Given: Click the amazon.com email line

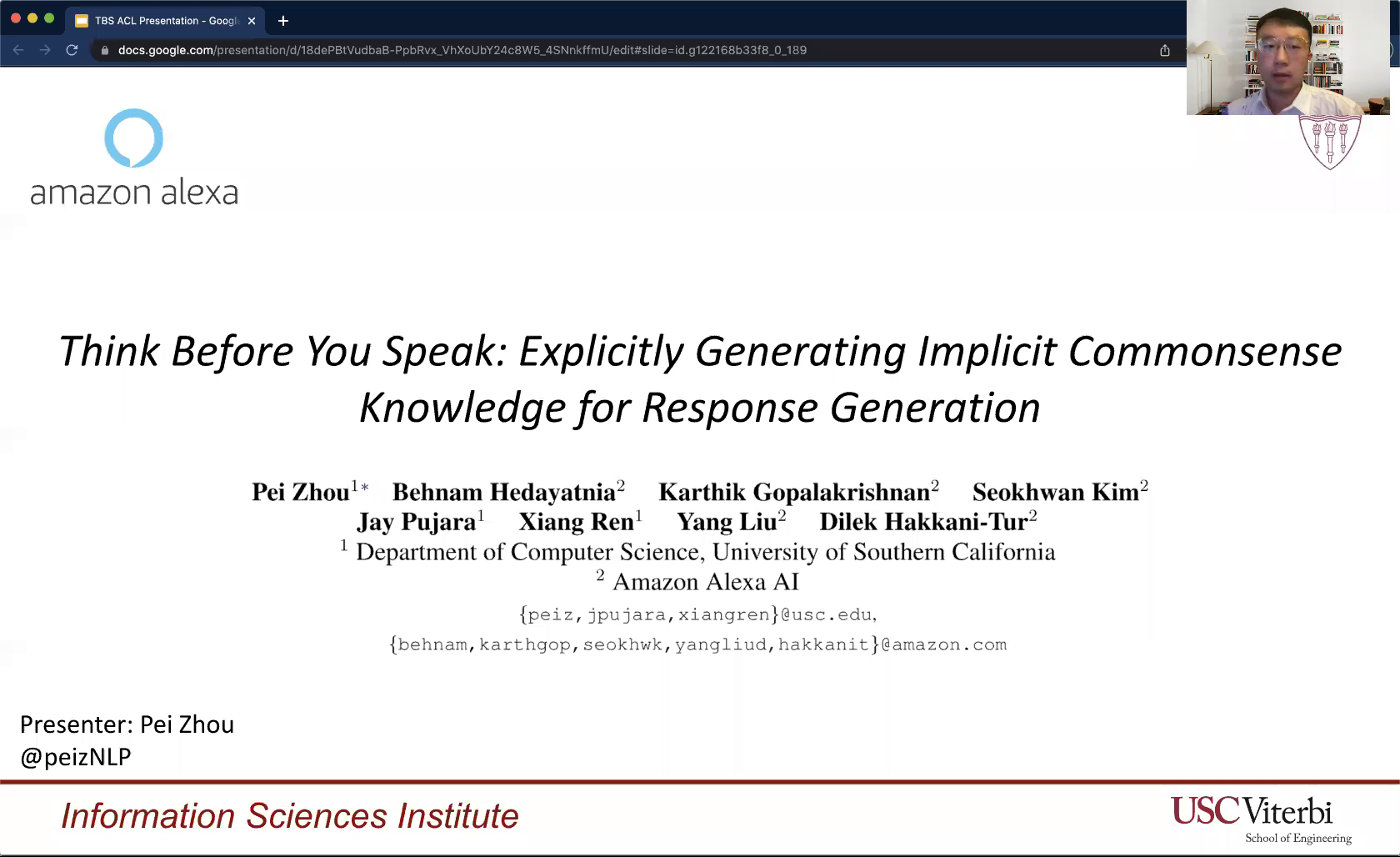Looking at the screenshot, I should (x=697, y=644).
